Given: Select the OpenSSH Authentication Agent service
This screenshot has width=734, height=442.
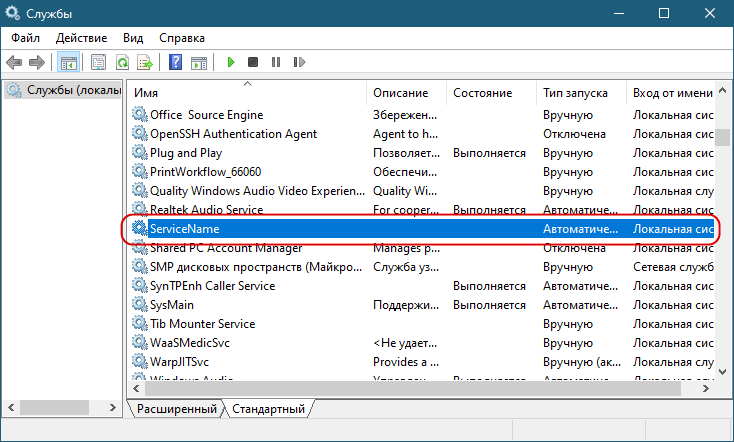Looking at the screenshot, I should coord(233,134).
